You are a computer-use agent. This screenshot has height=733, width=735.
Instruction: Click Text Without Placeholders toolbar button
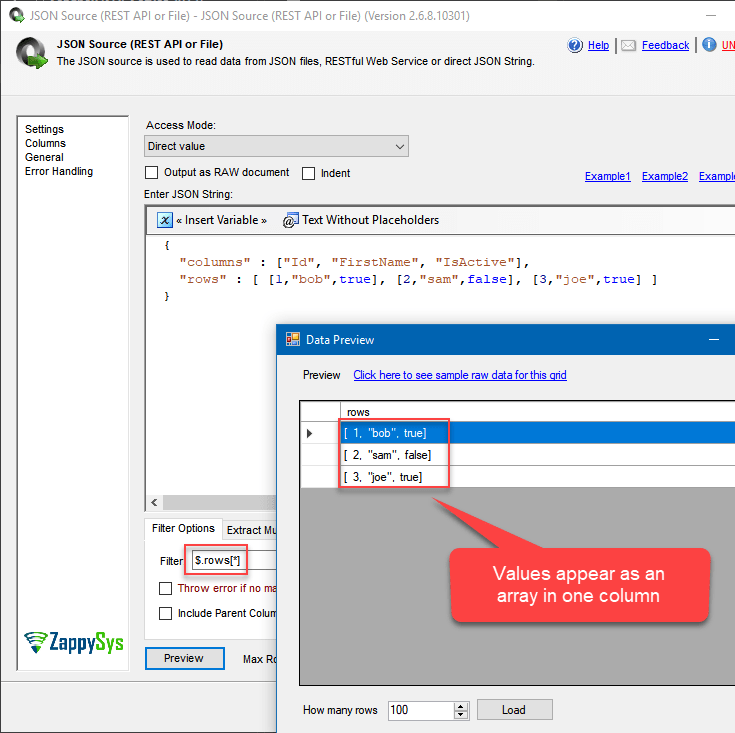[x=361, y=220]
